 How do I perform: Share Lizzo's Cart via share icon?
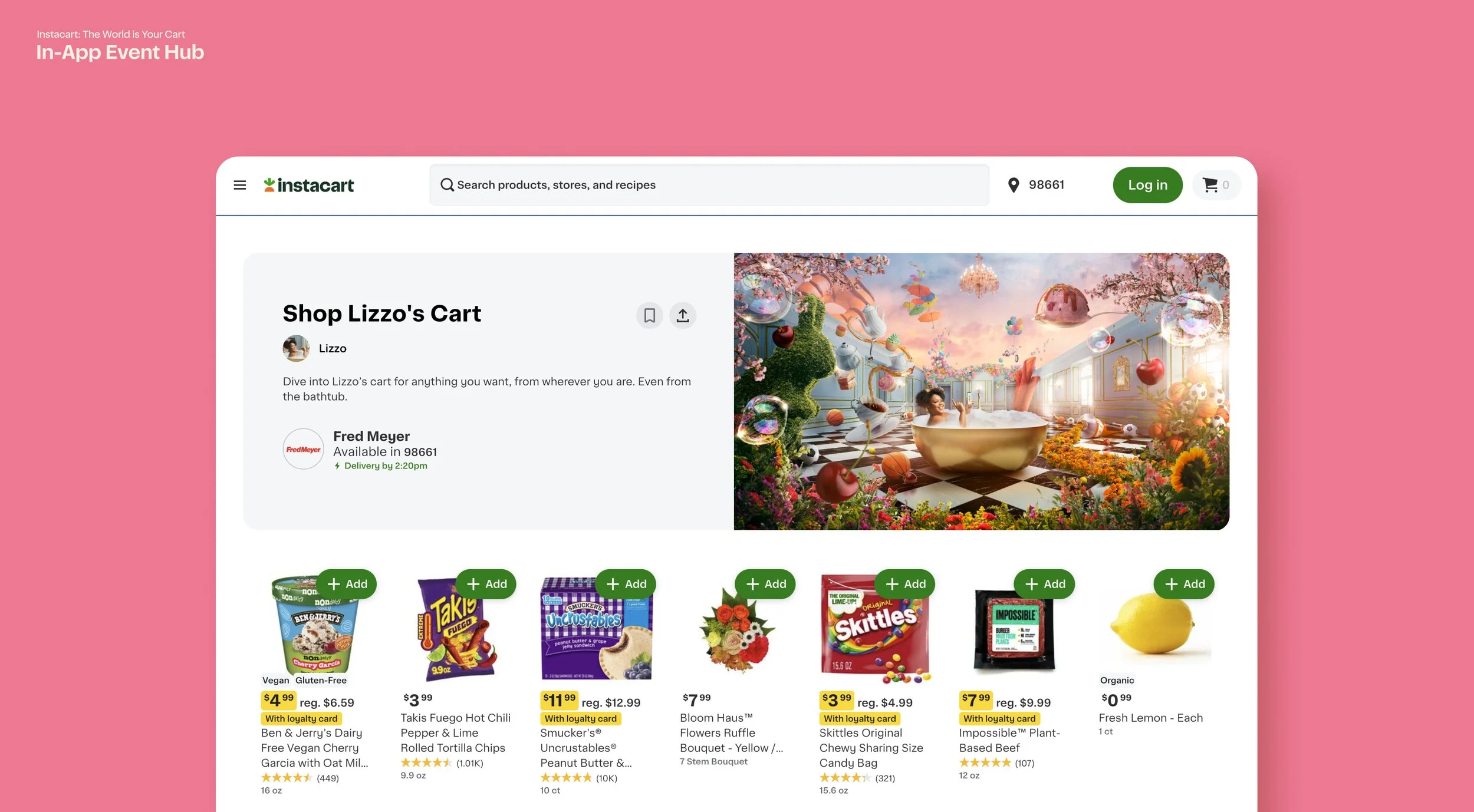point(682,315)
